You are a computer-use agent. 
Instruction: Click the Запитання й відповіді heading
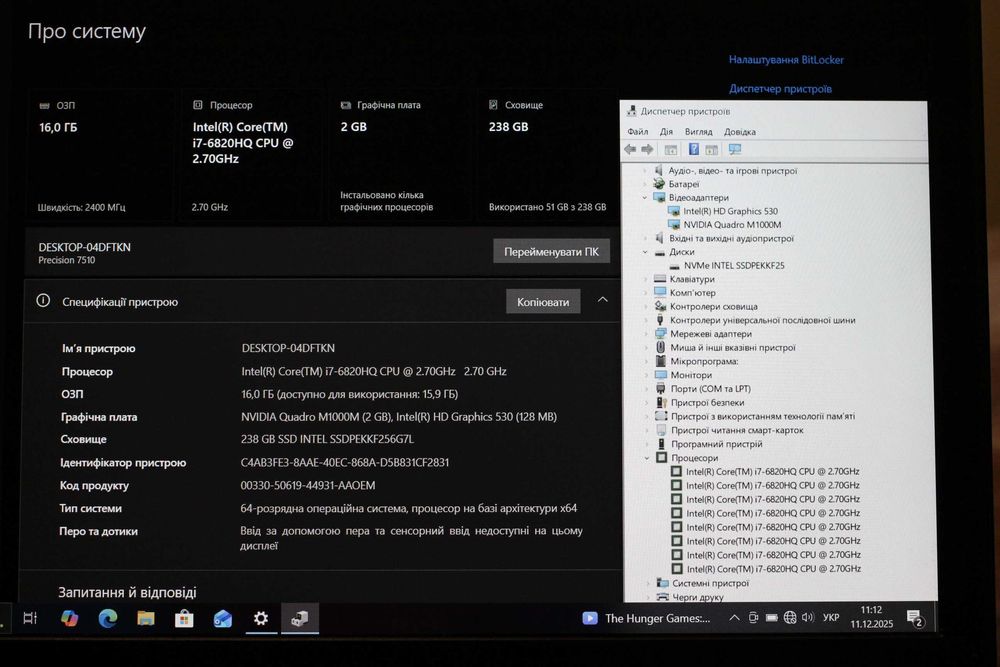[127, 592]
